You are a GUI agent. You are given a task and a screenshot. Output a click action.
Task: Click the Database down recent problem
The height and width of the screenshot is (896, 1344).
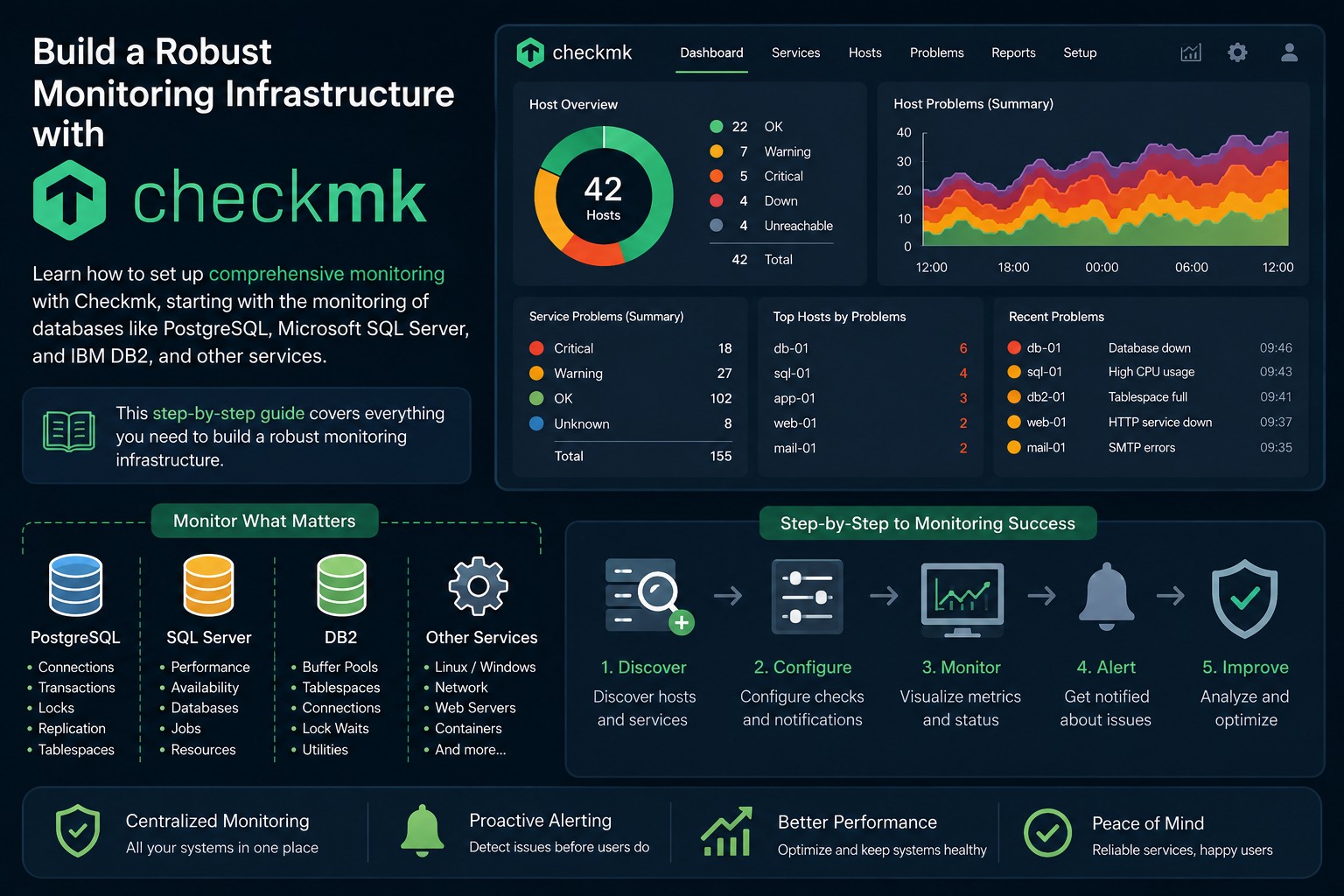[x=1149, y=348]
